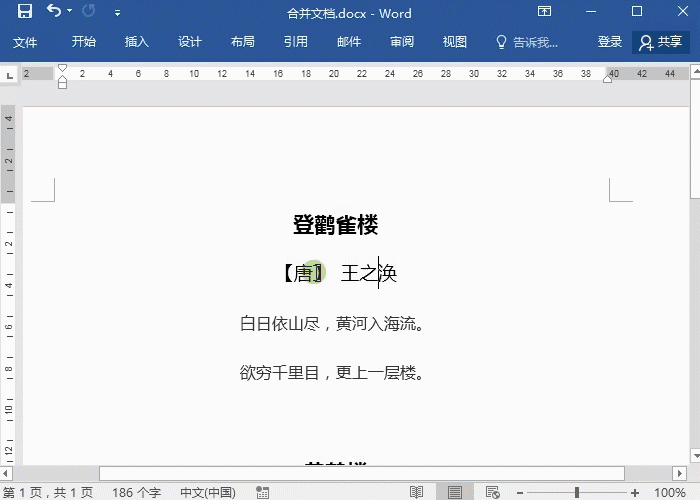Viewport: 700px width, 500px height.
Task: Click the line 欲穷千里目，更上一层楼。
Action: pyautogui.click(x=332, y=372)
